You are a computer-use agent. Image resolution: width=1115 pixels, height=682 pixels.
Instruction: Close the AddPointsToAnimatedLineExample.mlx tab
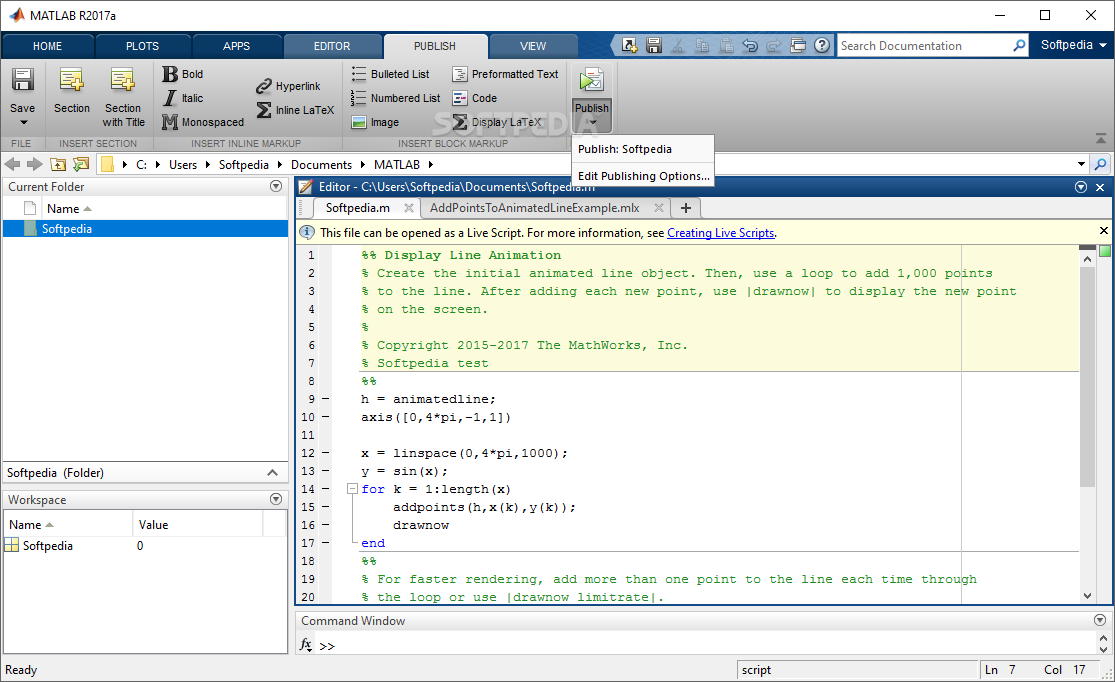click(658, 208)
